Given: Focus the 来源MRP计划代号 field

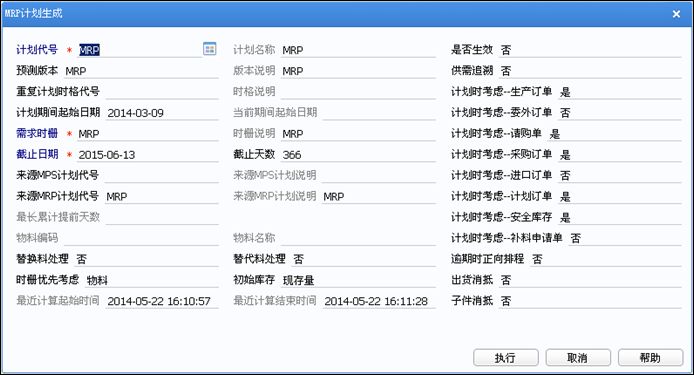Looking at the screenshot, I should click(162, 197).
